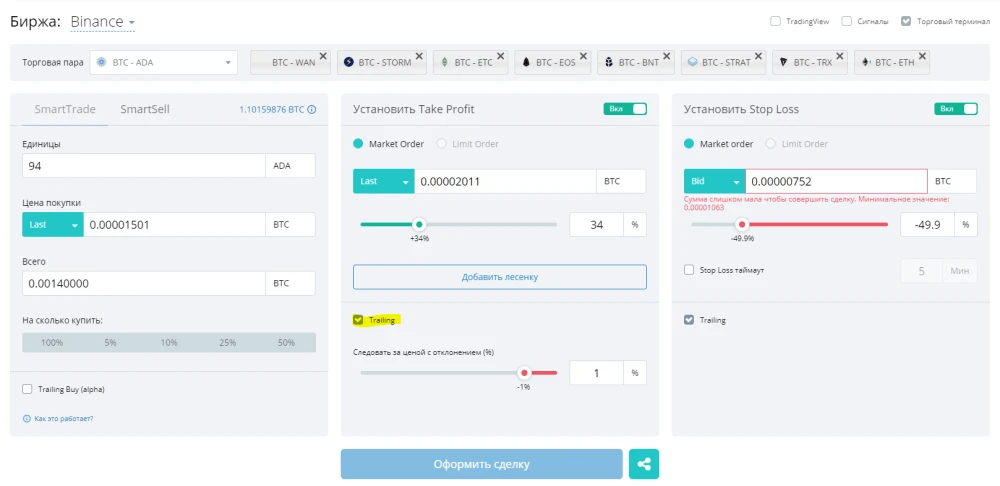Open the Торговая пара BTC - ADA dropdown
Viewport: 1000px width, 486px height.
(x=163, y=63)
